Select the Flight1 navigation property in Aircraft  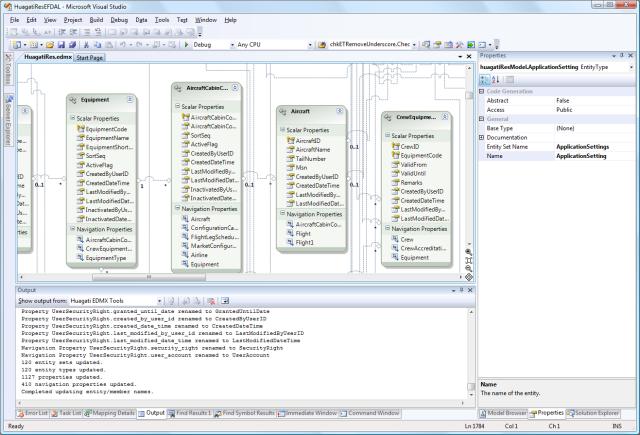coord(304,242)
